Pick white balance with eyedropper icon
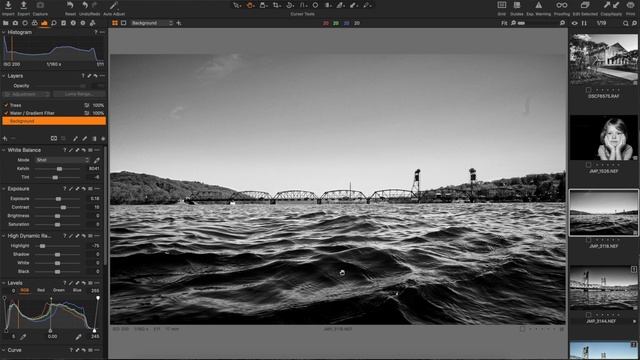 point(97,160)
